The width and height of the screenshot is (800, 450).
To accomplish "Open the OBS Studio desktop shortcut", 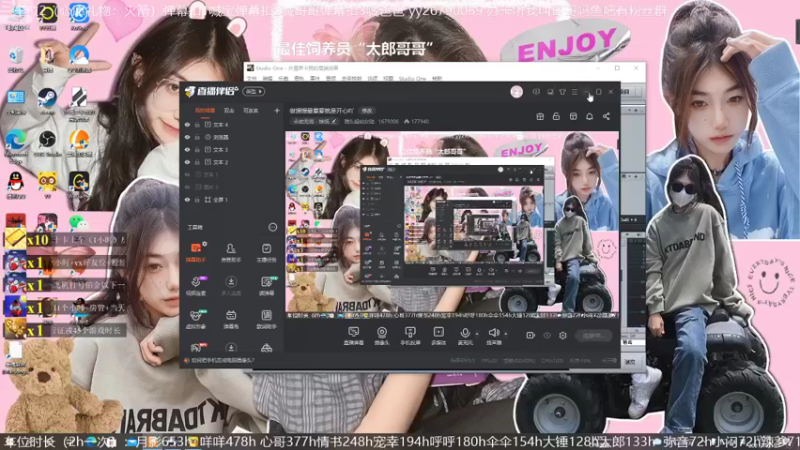I will pyautogui.click(x=47, y=143).
